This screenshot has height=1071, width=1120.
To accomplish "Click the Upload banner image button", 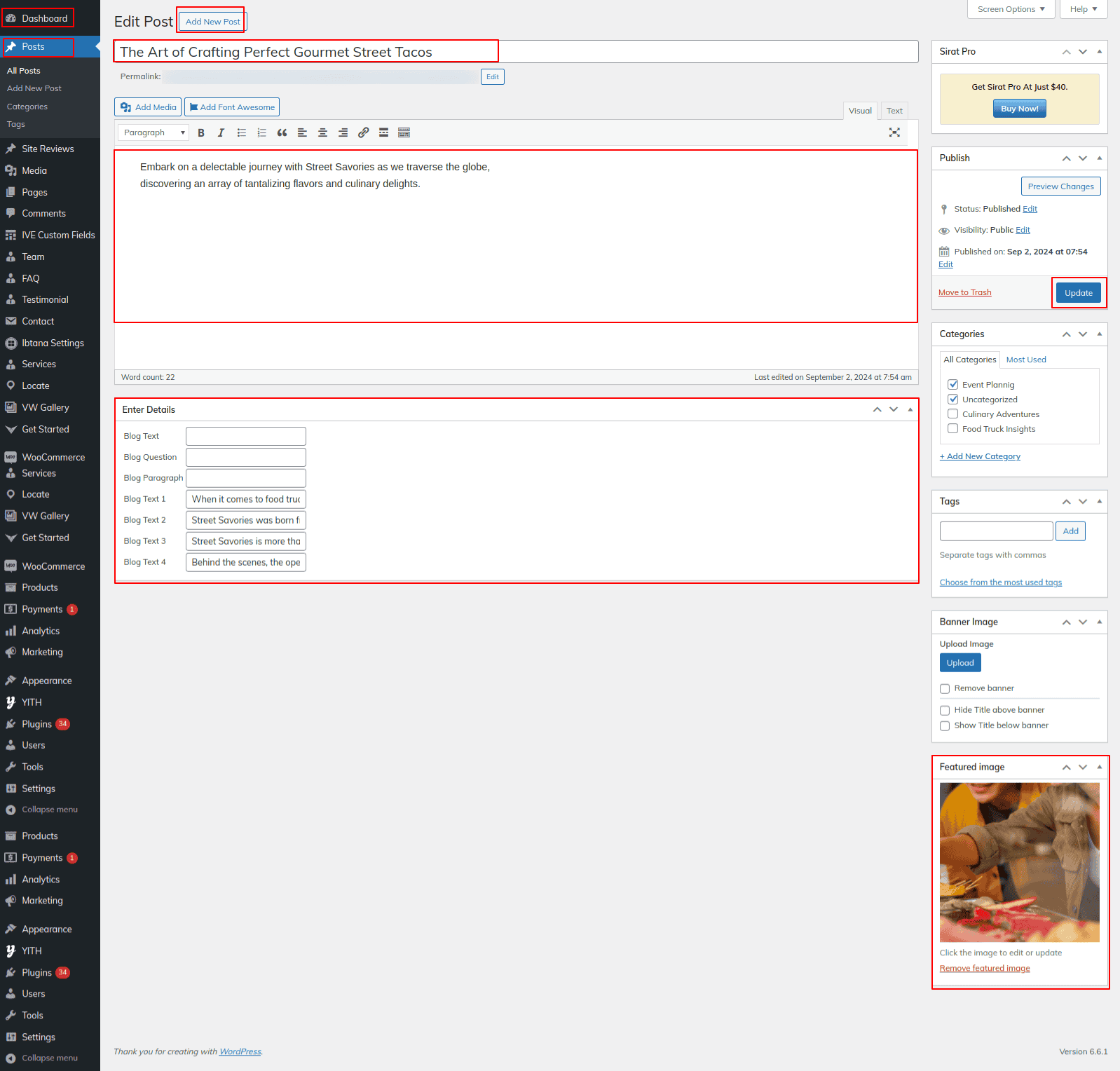I will [x=960, y=663].
